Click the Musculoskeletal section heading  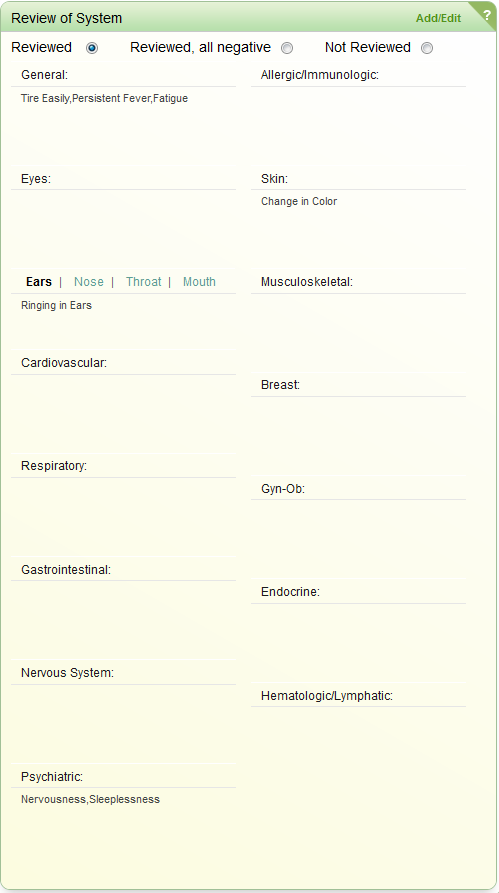(307, 282)
